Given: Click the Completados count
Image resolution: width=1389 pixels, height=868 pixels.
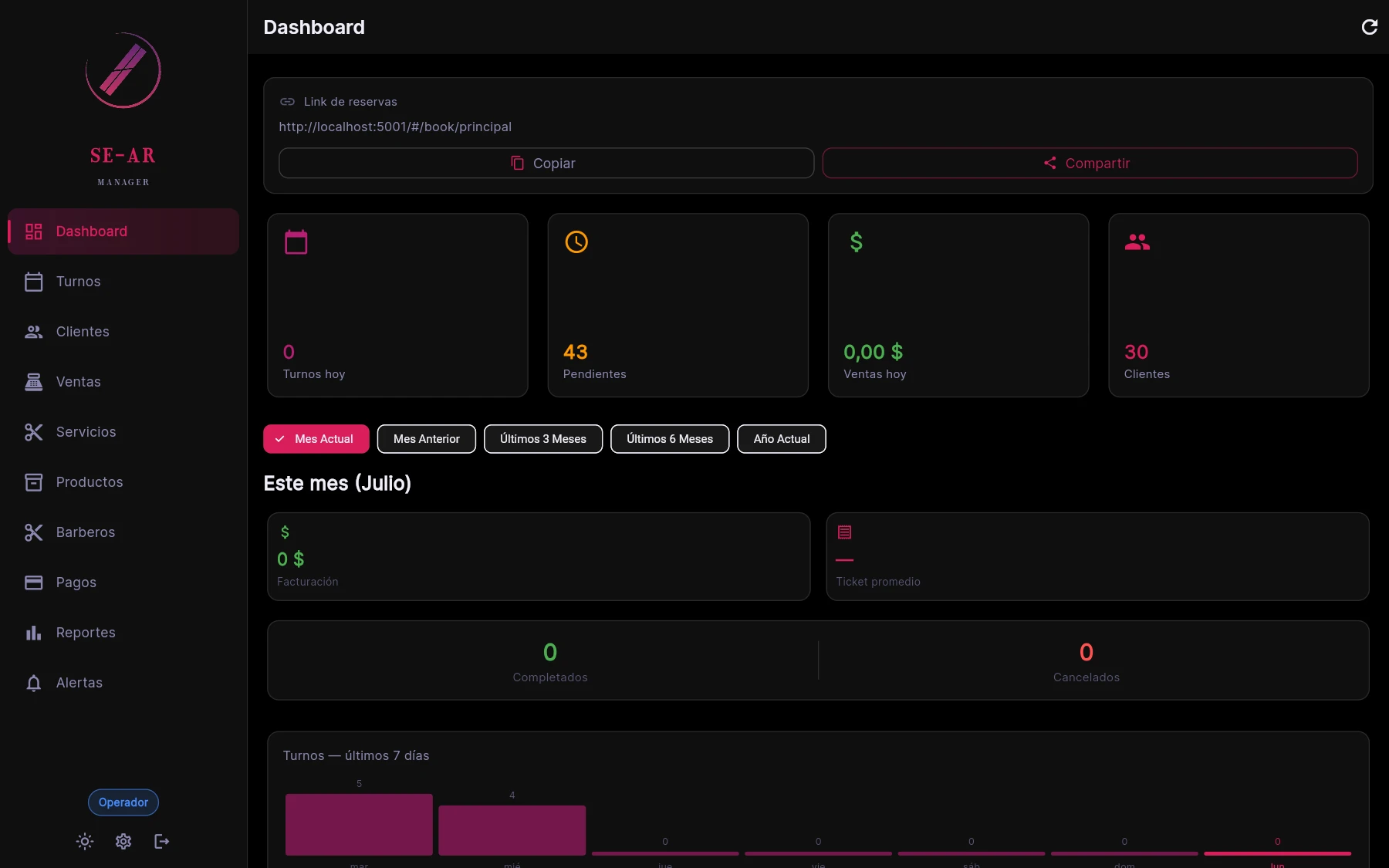Looking at the screenshot, I should click(550, 652).
